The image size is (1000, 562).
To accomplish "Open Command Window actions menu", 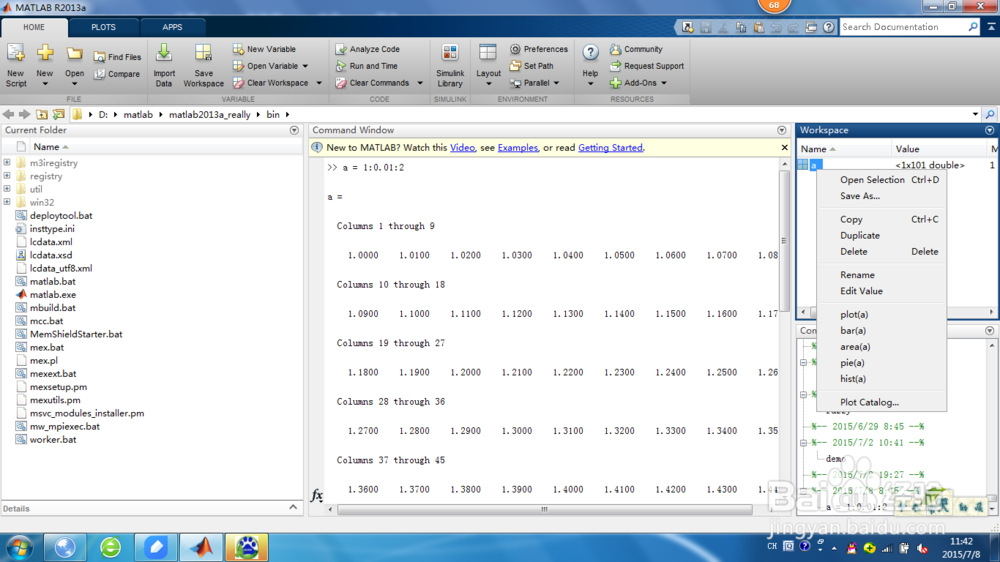I will [x=781, y=130].
